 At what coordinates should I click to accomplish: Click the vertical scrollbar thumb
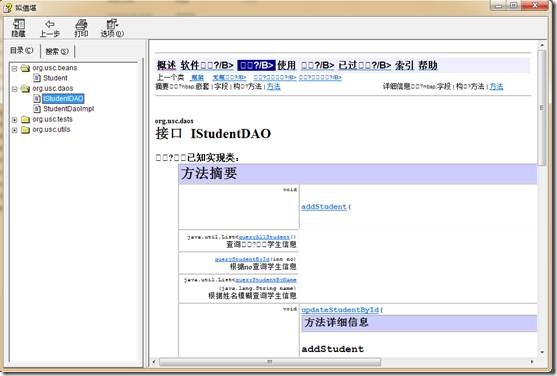coord(542,108)
